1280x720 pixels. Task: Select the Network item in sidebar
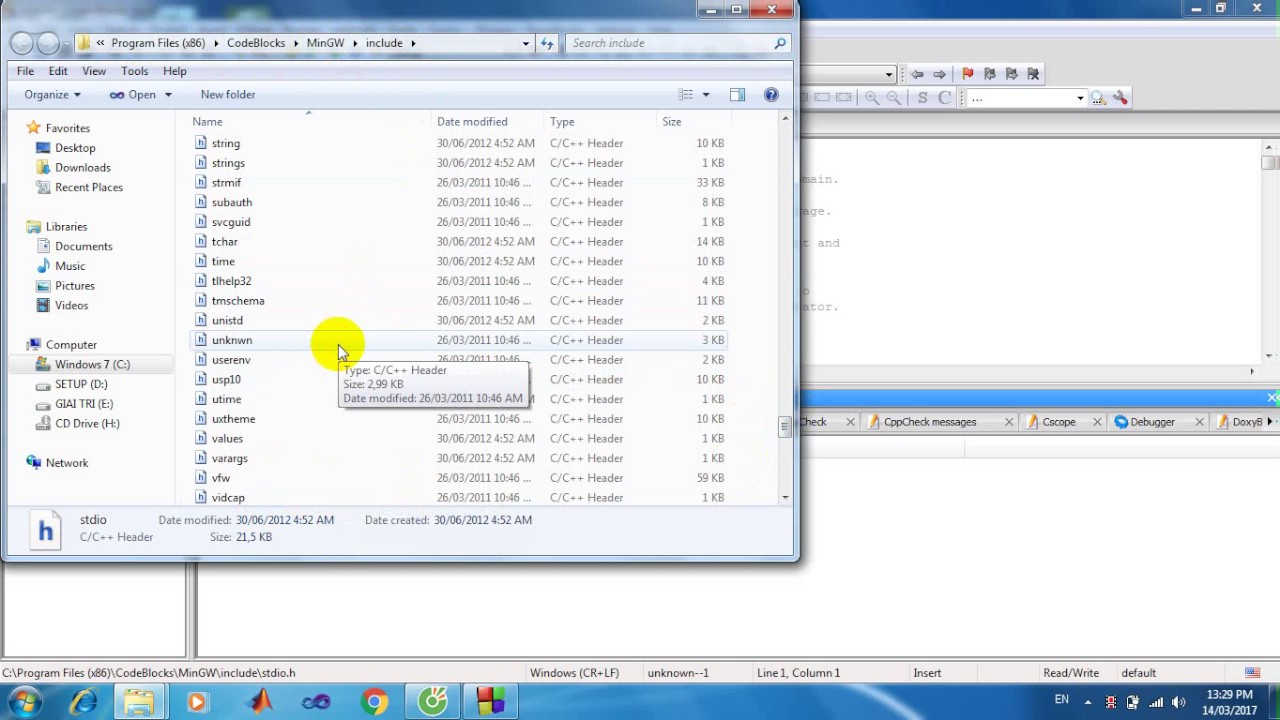coord(67,463)
